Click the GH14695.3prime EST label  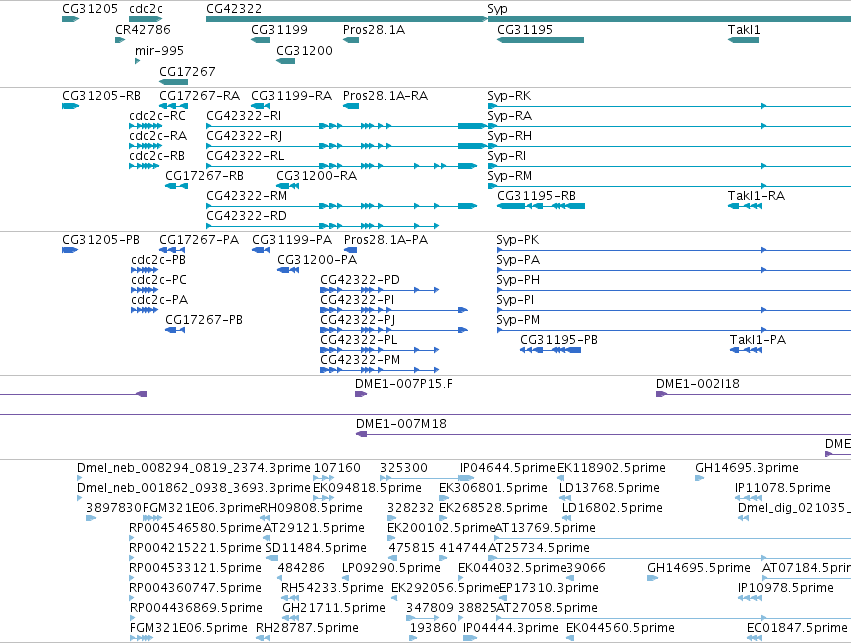pos(747,469)
